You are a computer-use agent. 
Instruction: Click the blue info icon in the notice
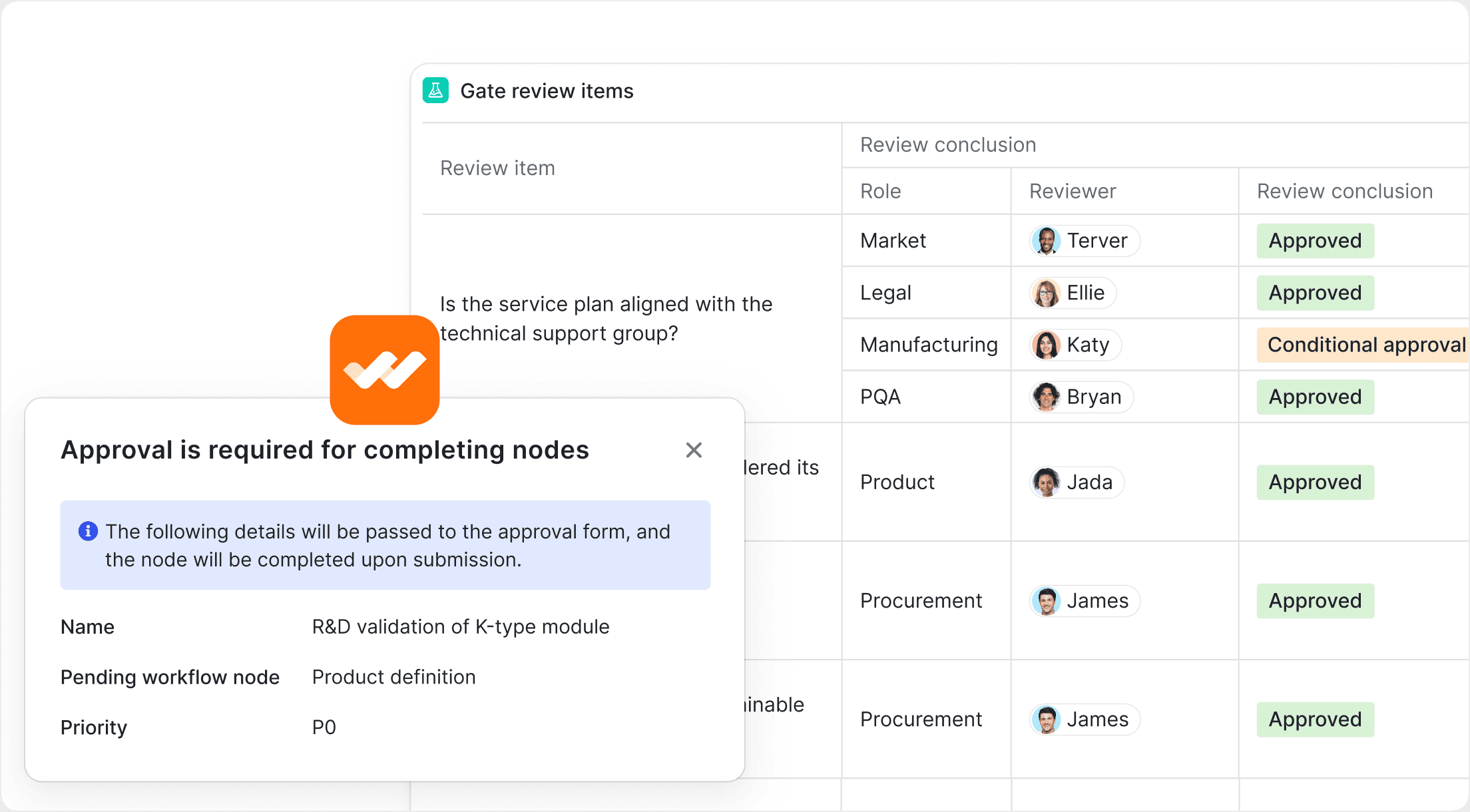[x=88, y=531]
